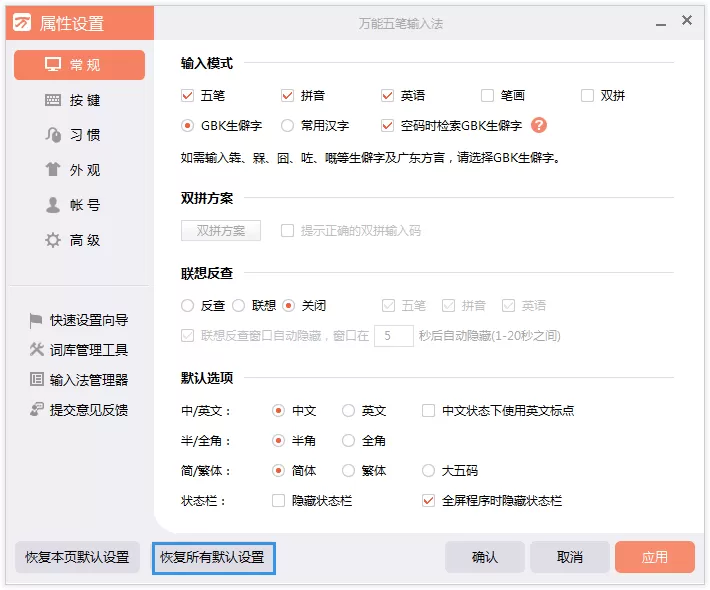Image resolution: width=710 pixels, height=590 pixels.
Task: Select the 关闭 radio button
Action: point(288,306)
